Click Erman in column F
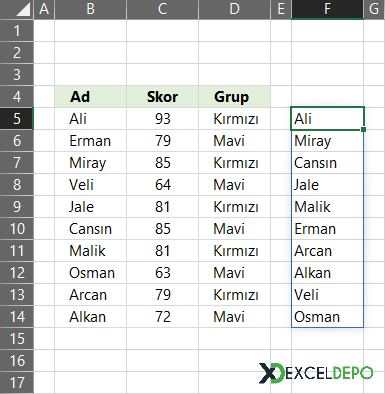Viewport: 385px width, 394px height. (327, 229)
